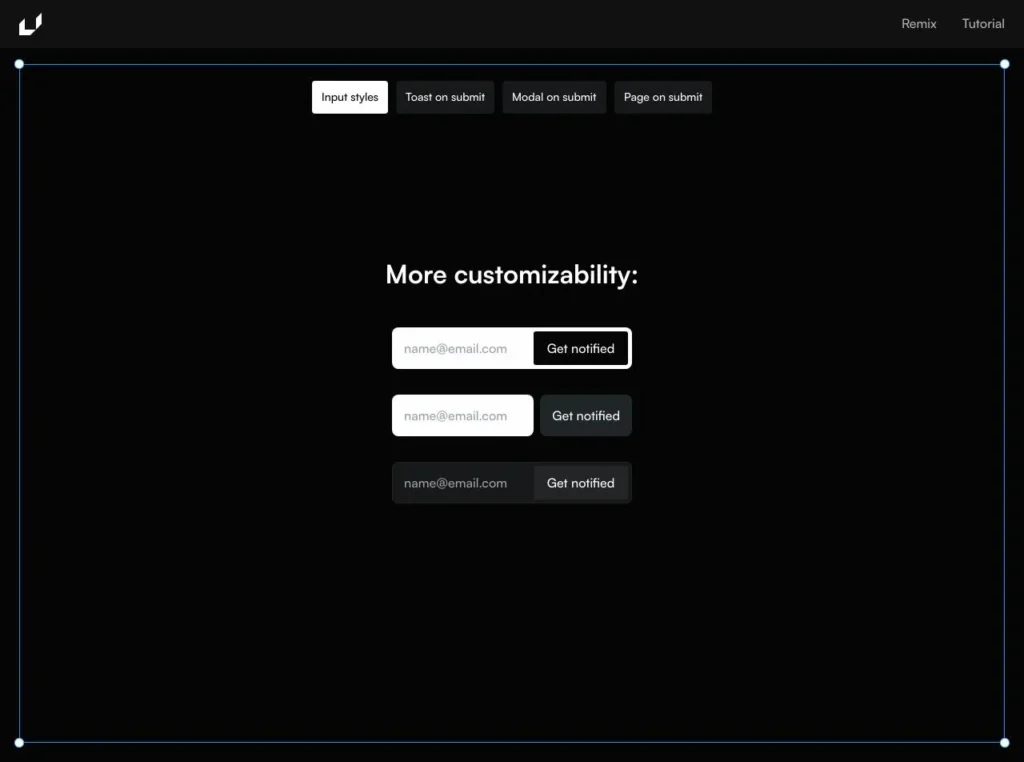This screenshot has height=762, width=1024.
Task: Select the Input styles tab
Action: pos(349,97)
